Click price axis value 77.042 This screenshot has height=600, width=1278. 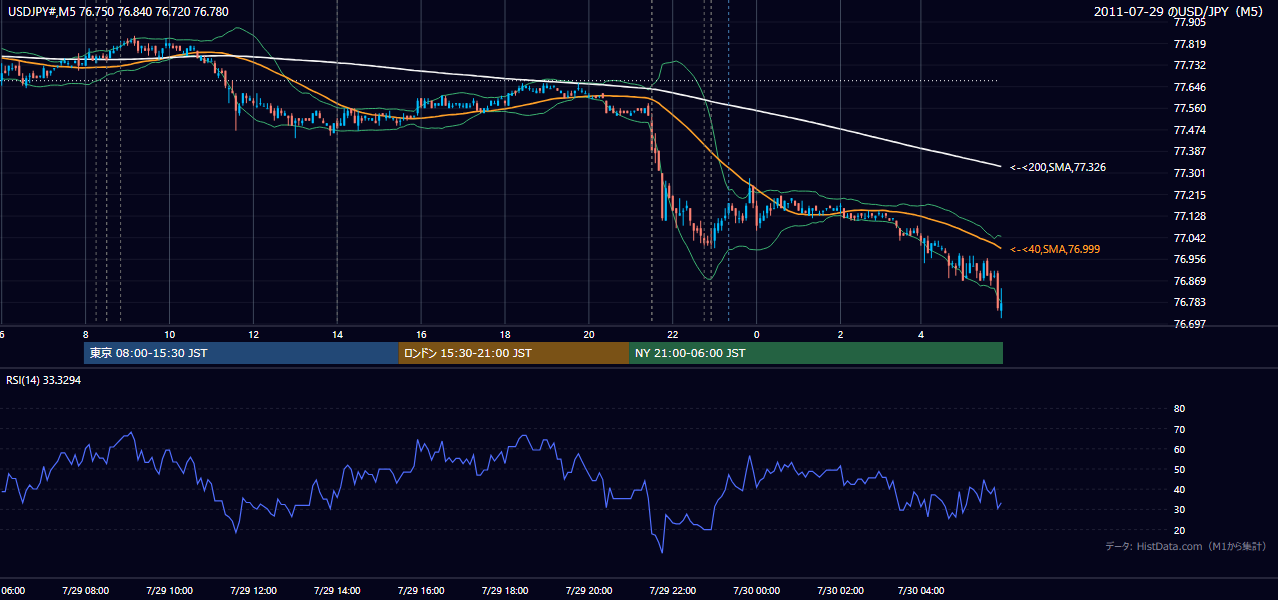tap(1189, 238)
